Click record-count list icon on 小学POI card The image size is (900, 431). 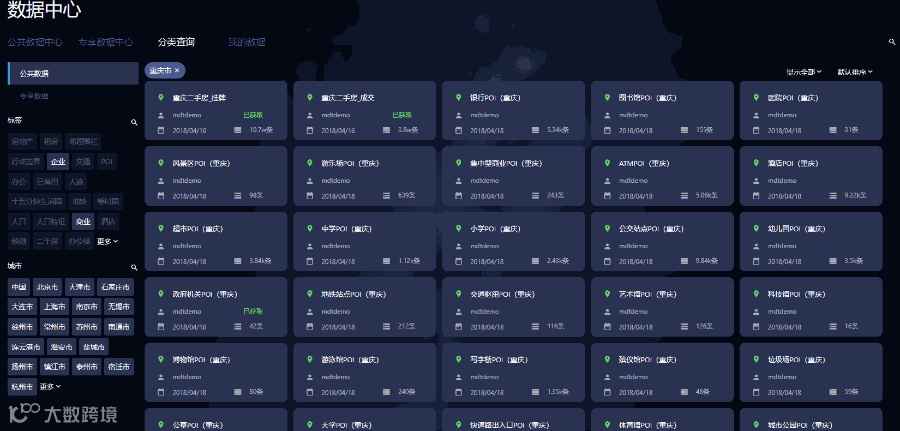click(x=536, y=261)
